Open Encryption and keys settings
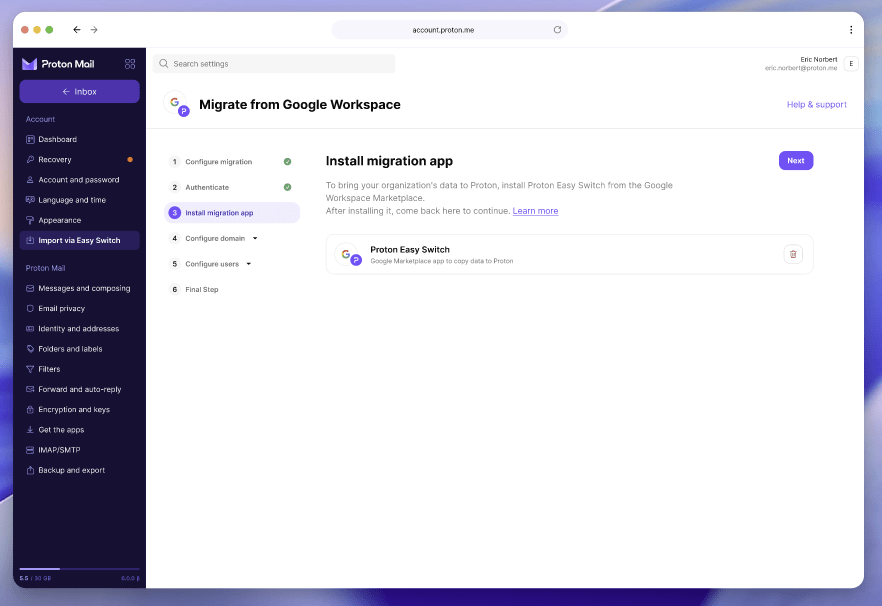This screenshot has width=882, height=606. (79, 410)
